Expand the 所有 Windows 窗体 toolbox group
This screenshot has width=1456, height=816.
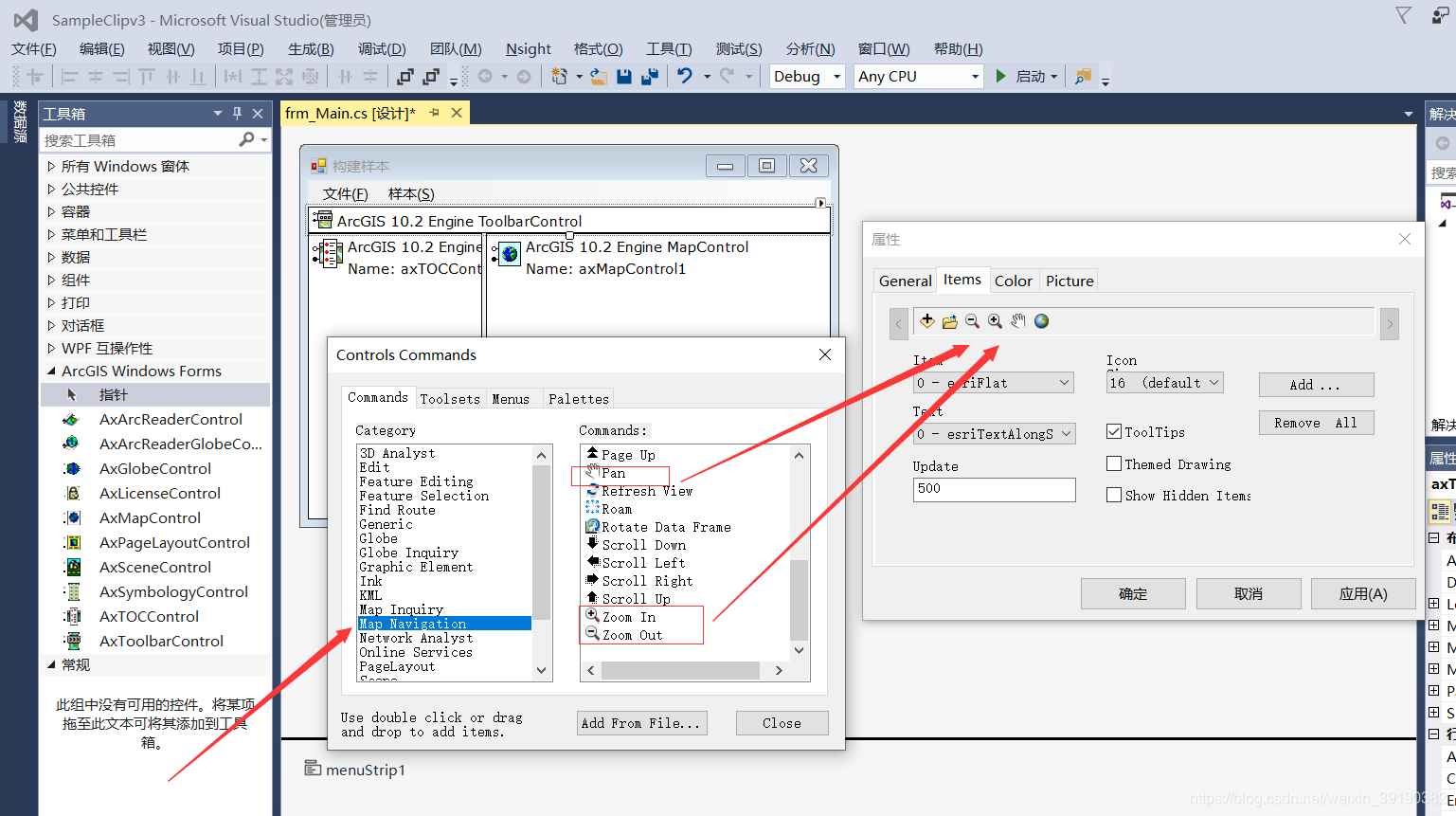point(51,166)
